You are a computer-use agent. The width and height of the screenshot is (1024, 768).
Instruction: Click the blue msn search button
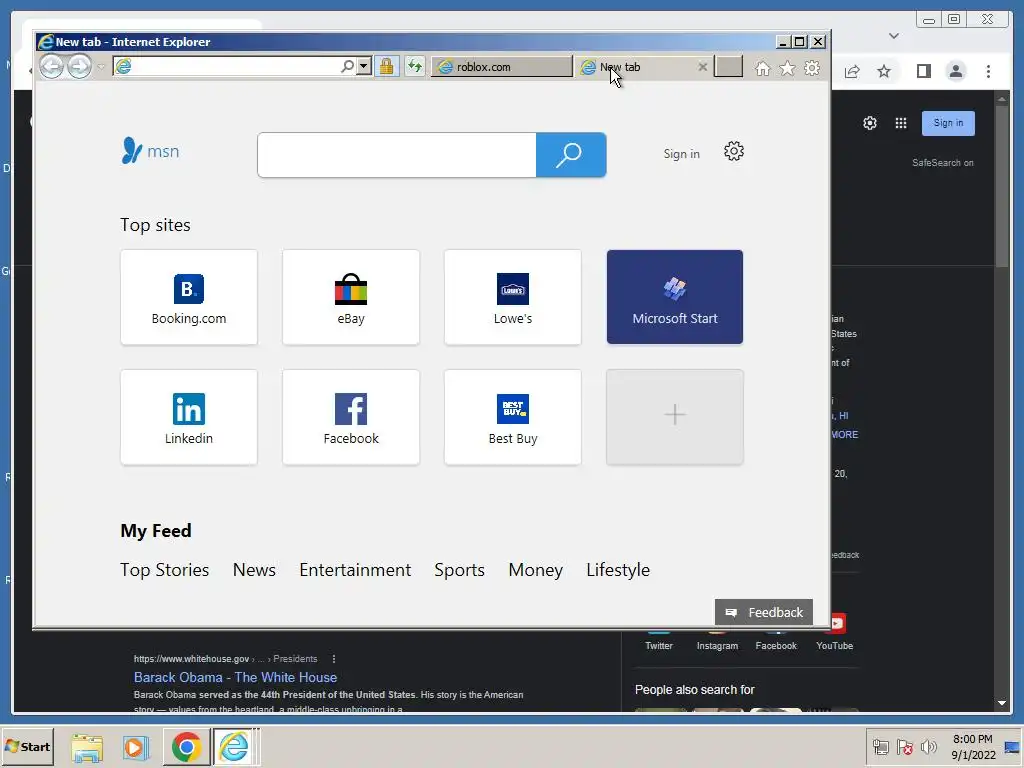571,155
